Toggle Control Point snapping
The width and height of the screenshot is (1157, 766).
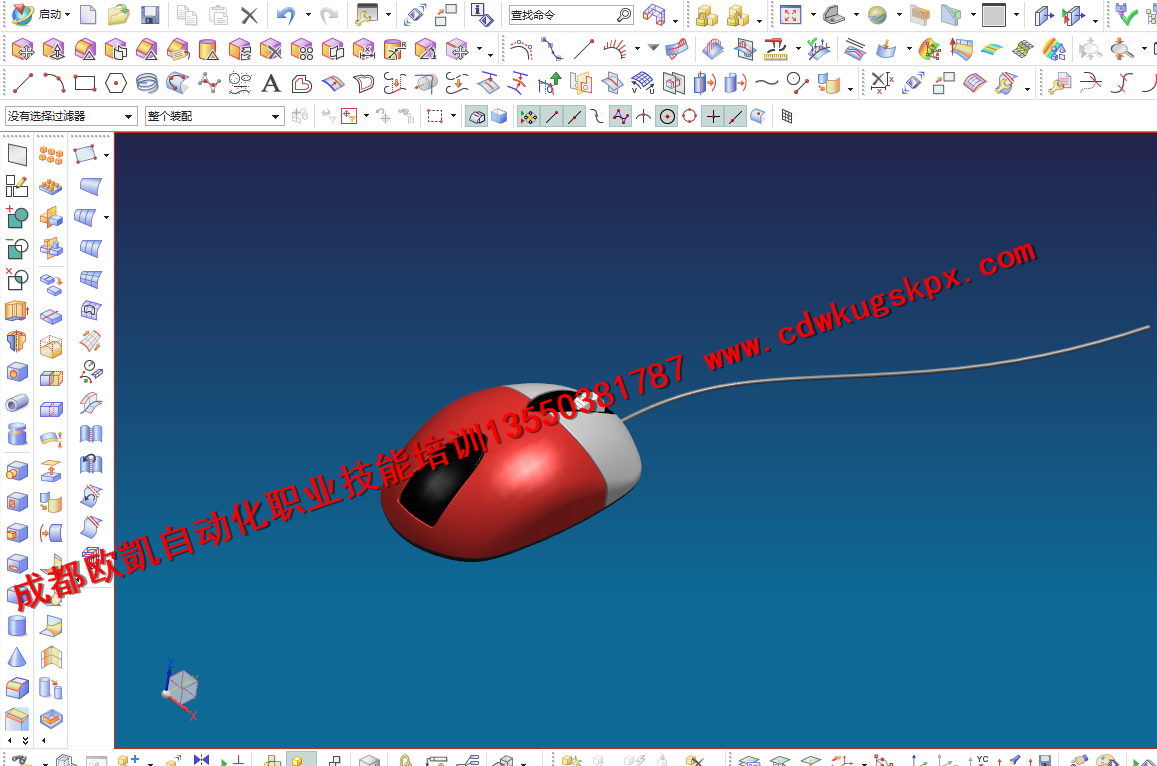pyautogui.click(x=597, y=117)
